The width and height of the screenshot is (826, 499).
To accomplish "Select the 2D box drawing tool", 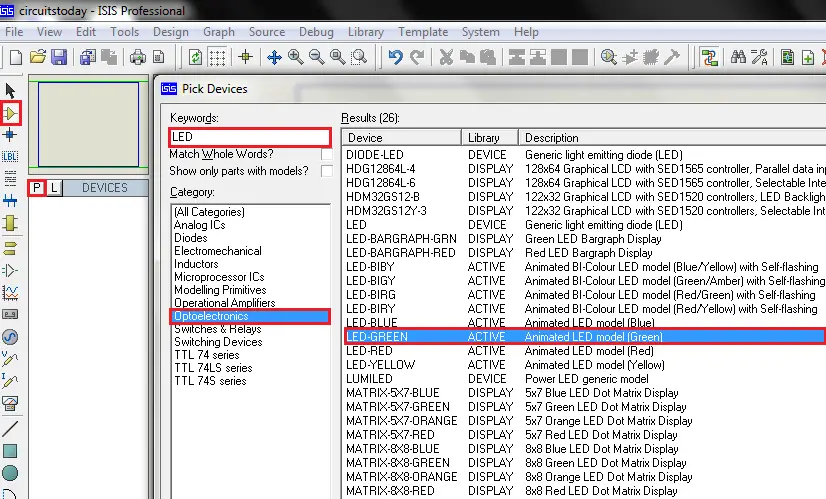I will (10, 451).
